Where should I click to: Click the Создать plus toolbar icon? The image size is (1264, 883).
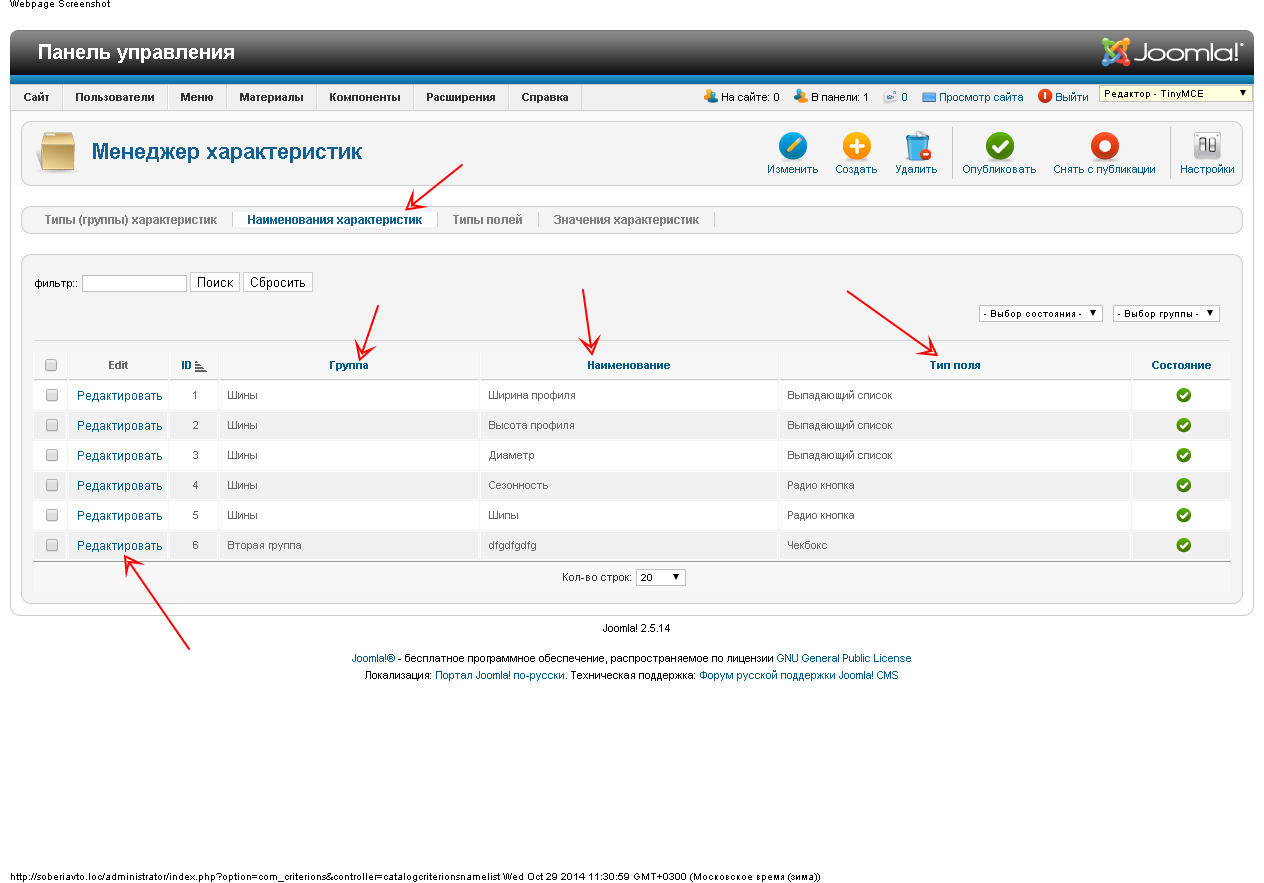[x=856, y=146]
